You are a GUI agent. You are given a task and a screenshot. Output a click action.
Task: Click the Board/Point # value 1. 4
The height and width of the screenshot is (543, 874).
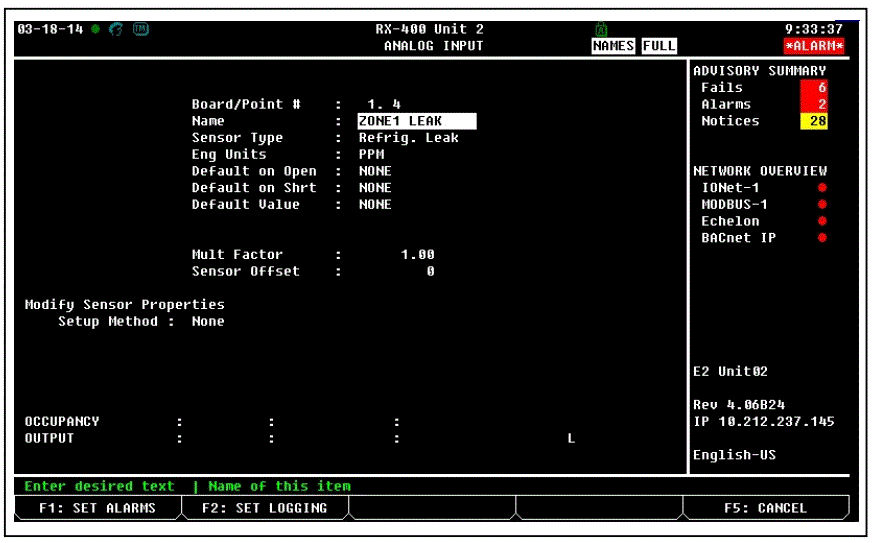(384, 104)
